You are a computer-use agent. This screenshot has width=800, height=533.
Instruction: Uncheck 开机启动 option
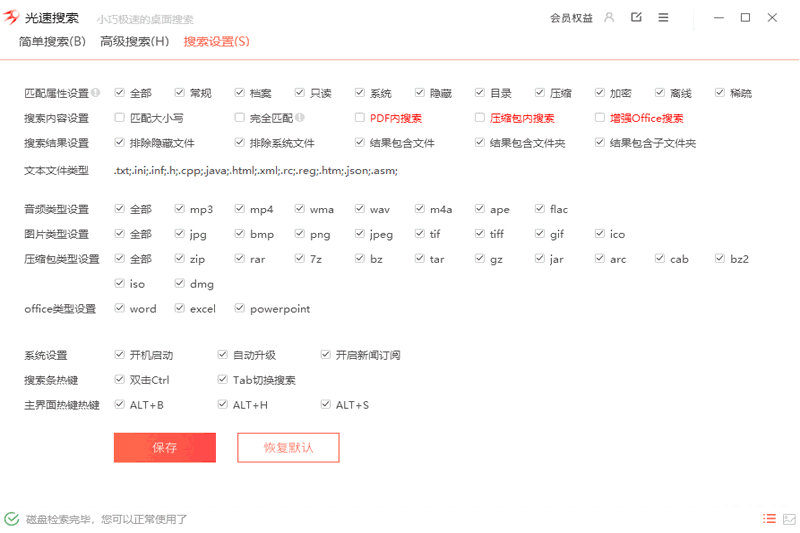click(120, 355)
